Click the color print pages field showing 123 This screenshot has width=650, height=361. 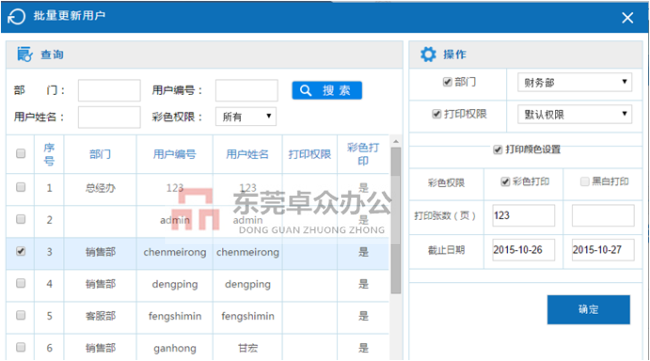523,216
